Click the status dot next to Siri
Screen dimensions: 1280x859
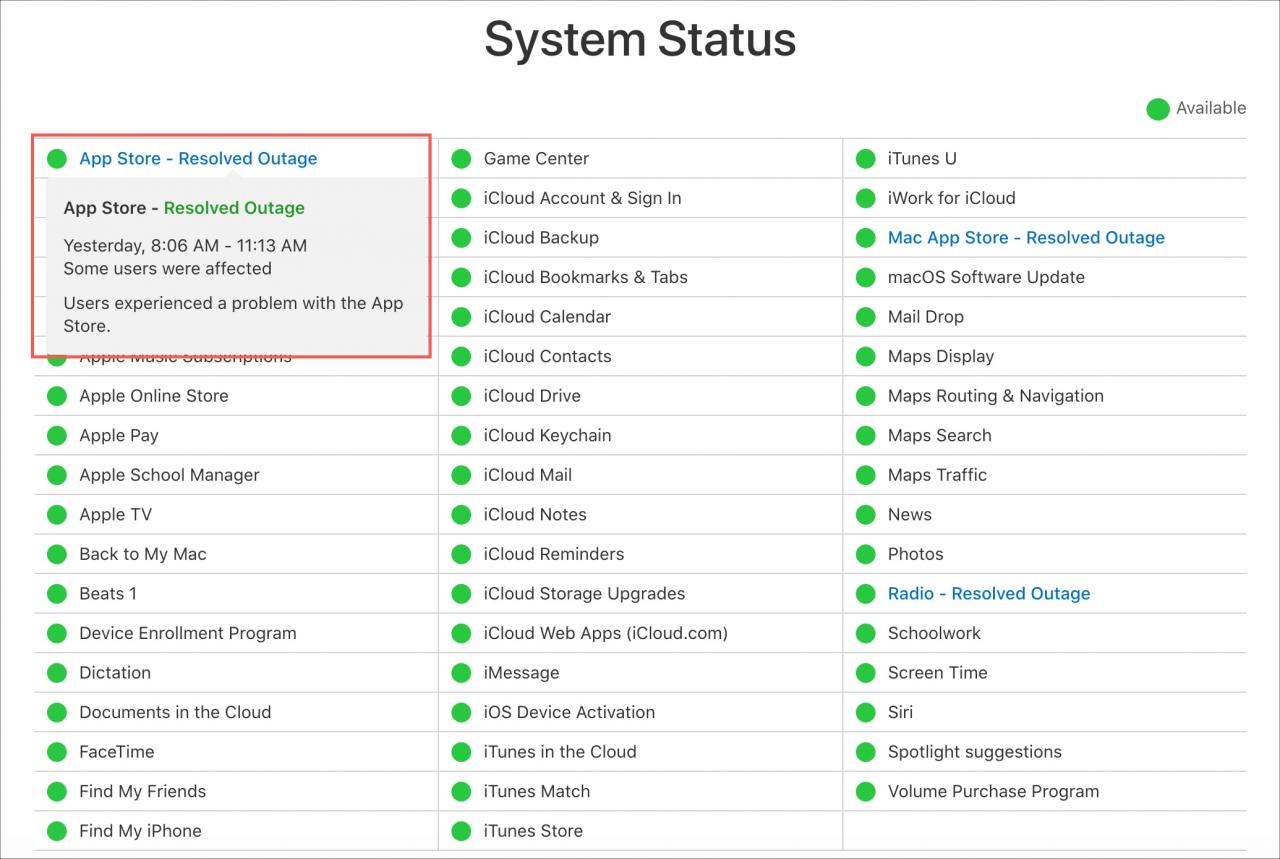(x=865, y=713)
